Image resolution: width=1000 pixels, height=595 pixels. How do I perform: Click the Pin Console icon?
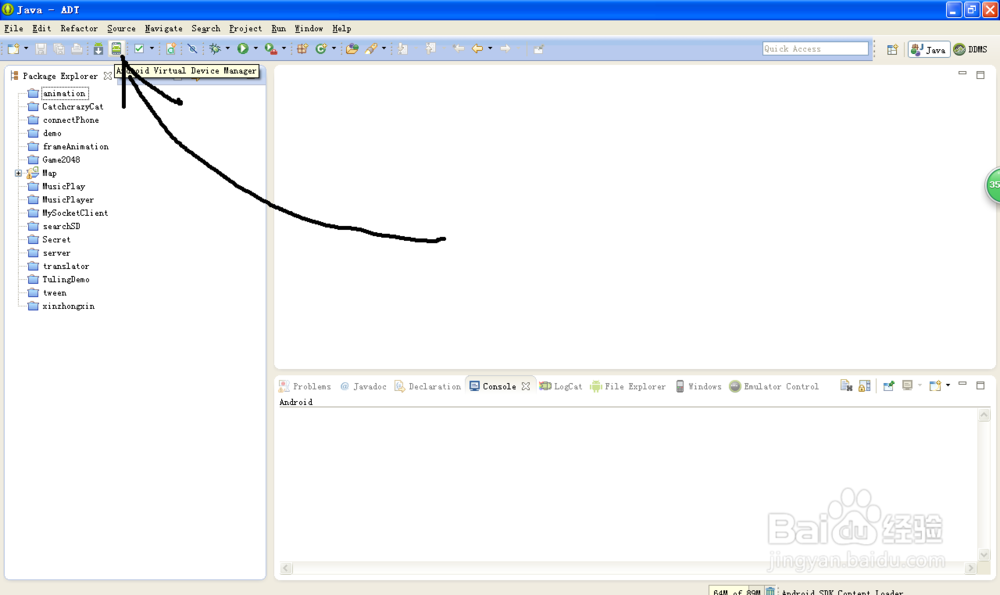tap(888, 386)
